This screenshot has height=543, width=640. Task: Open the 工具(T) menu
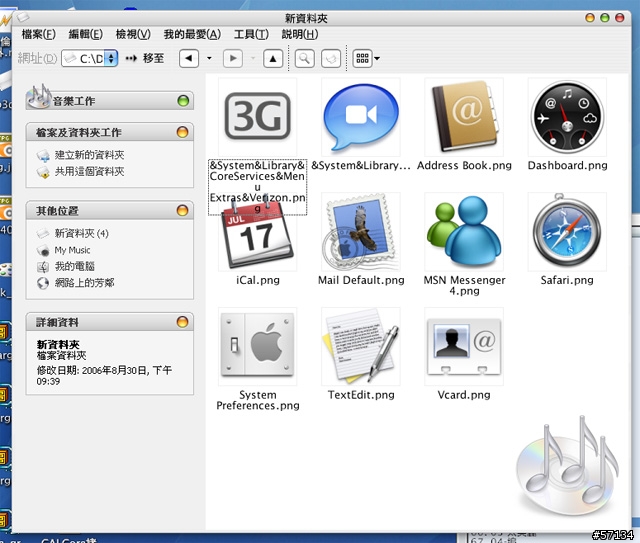(x=251, y=34)
